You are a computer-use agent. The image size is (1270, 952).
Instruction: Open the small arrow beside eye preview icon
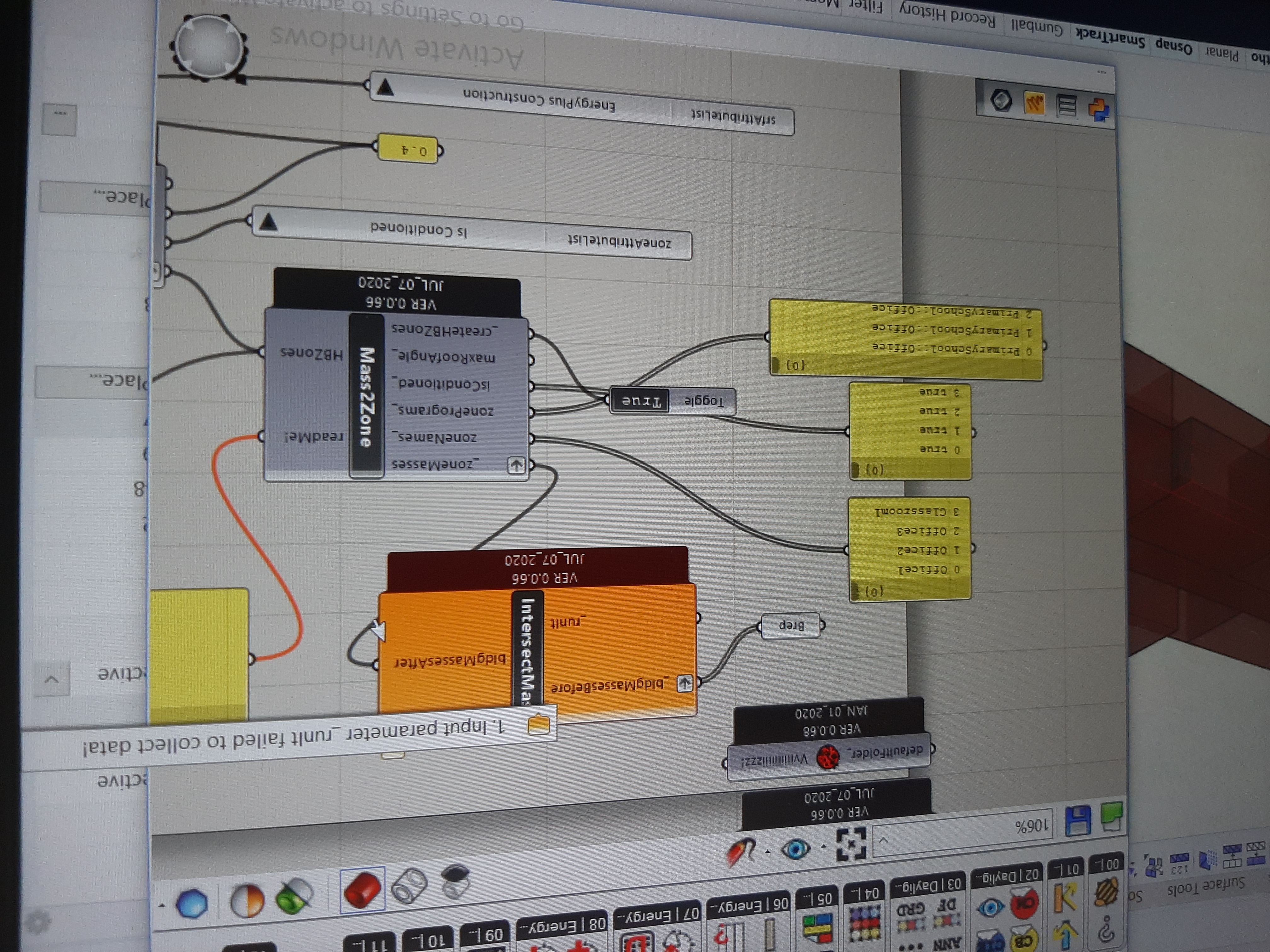click(x=768, y=851)
